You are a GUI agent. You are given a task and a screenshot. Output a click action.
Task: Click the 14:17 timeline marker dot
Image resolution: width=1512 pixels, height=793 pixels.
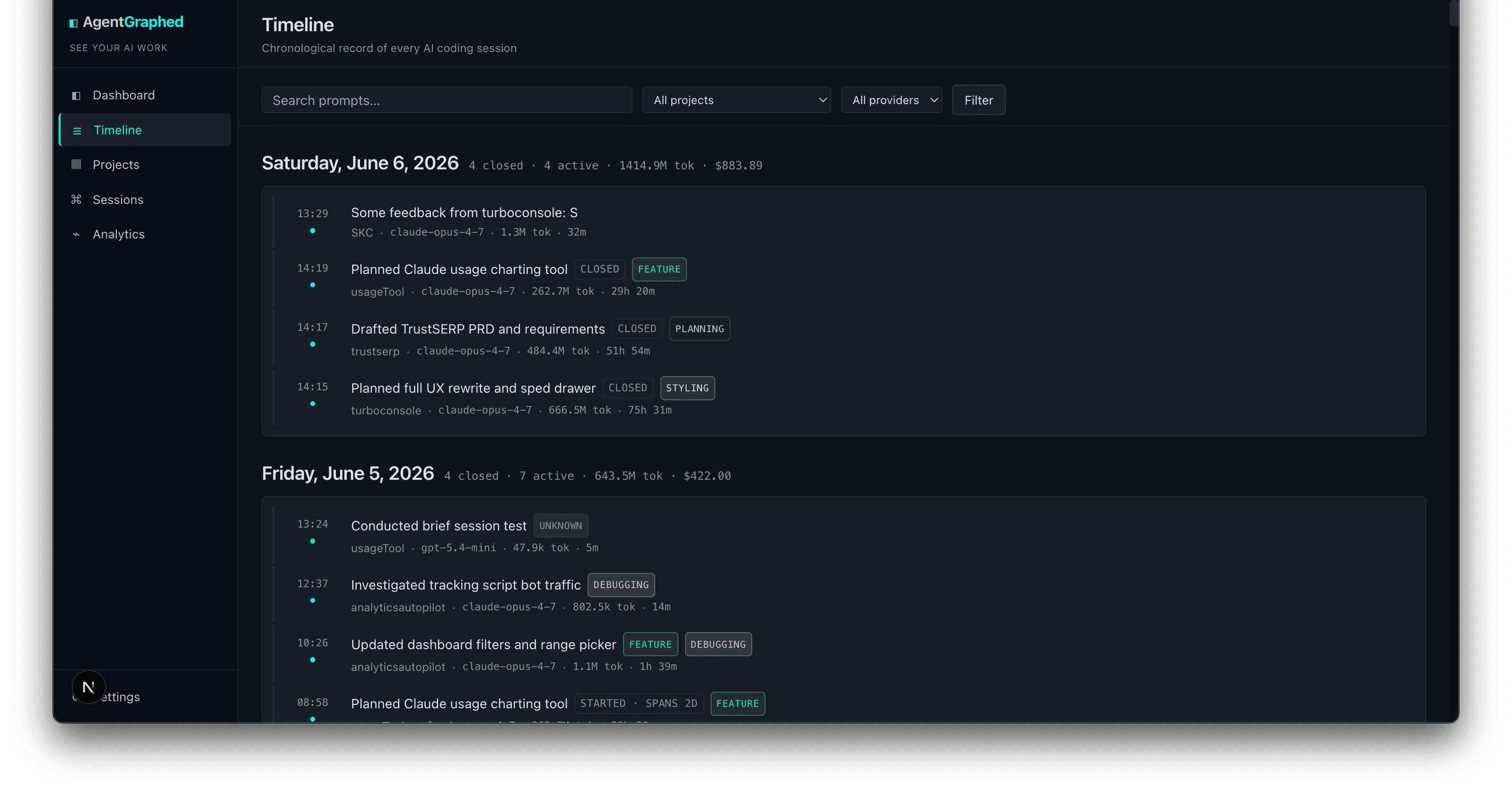[313, 344]
